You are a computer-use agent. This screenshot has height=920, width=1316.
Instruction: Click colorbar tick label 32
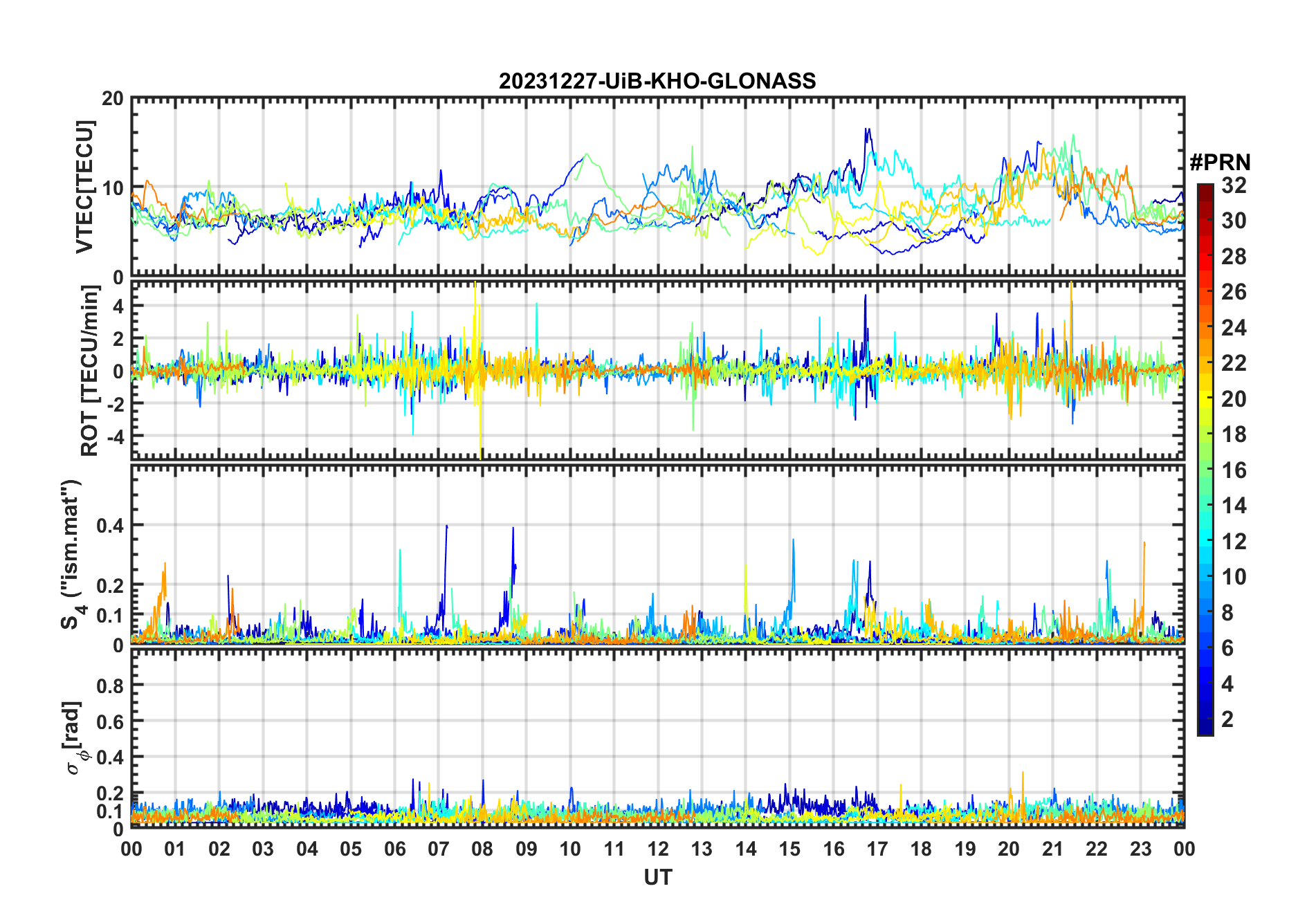click(1234, 185)
